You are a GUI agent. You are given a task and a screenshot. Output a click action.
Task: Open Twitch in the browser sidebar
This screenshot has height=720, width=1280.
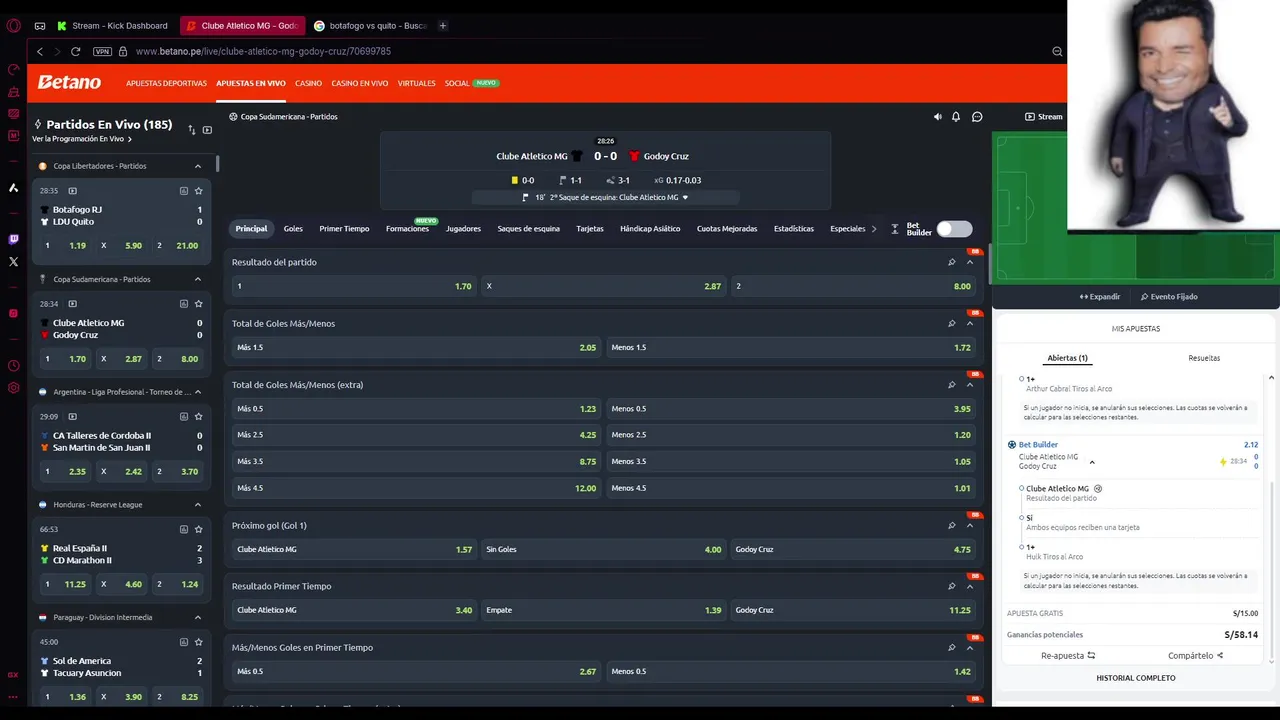click(x=13, y=239)
